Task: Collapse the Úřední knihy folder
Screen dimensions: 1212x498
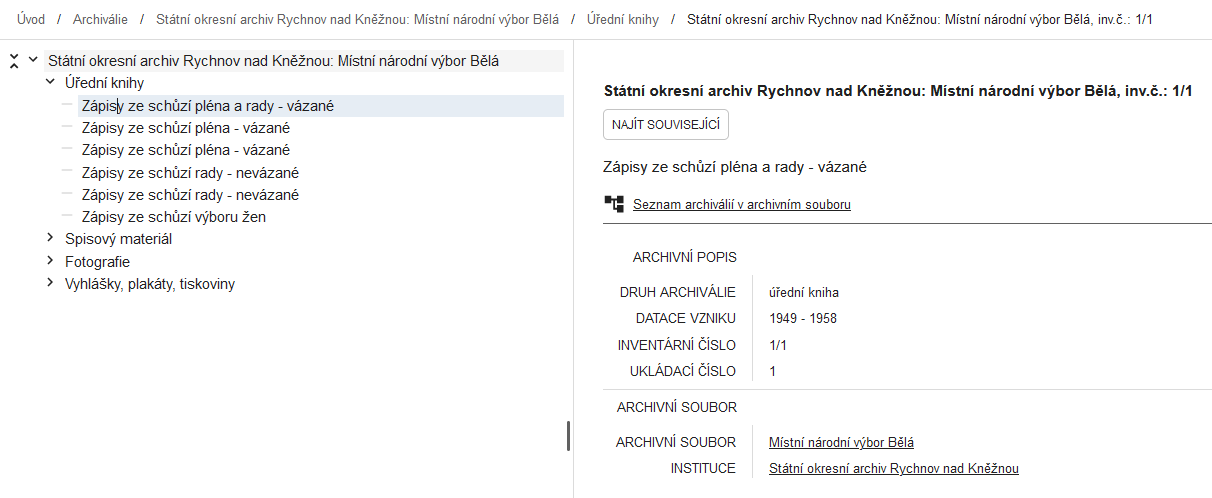Action: [50, 83]
